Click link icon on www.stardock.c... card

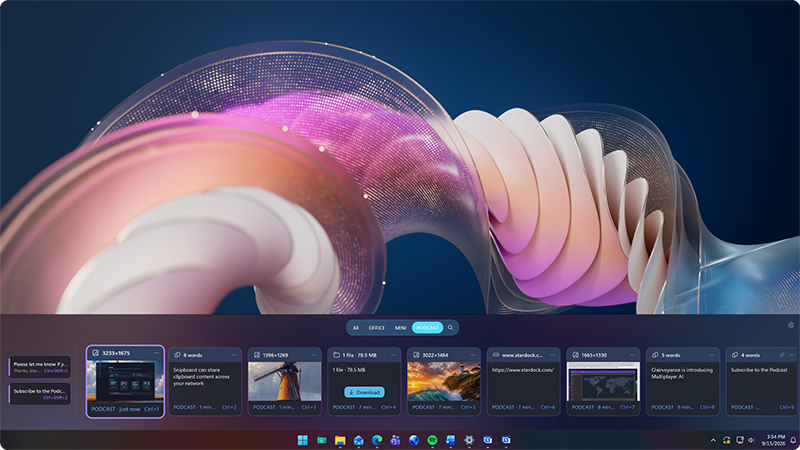pyautogui.click(x=495, y=355)
